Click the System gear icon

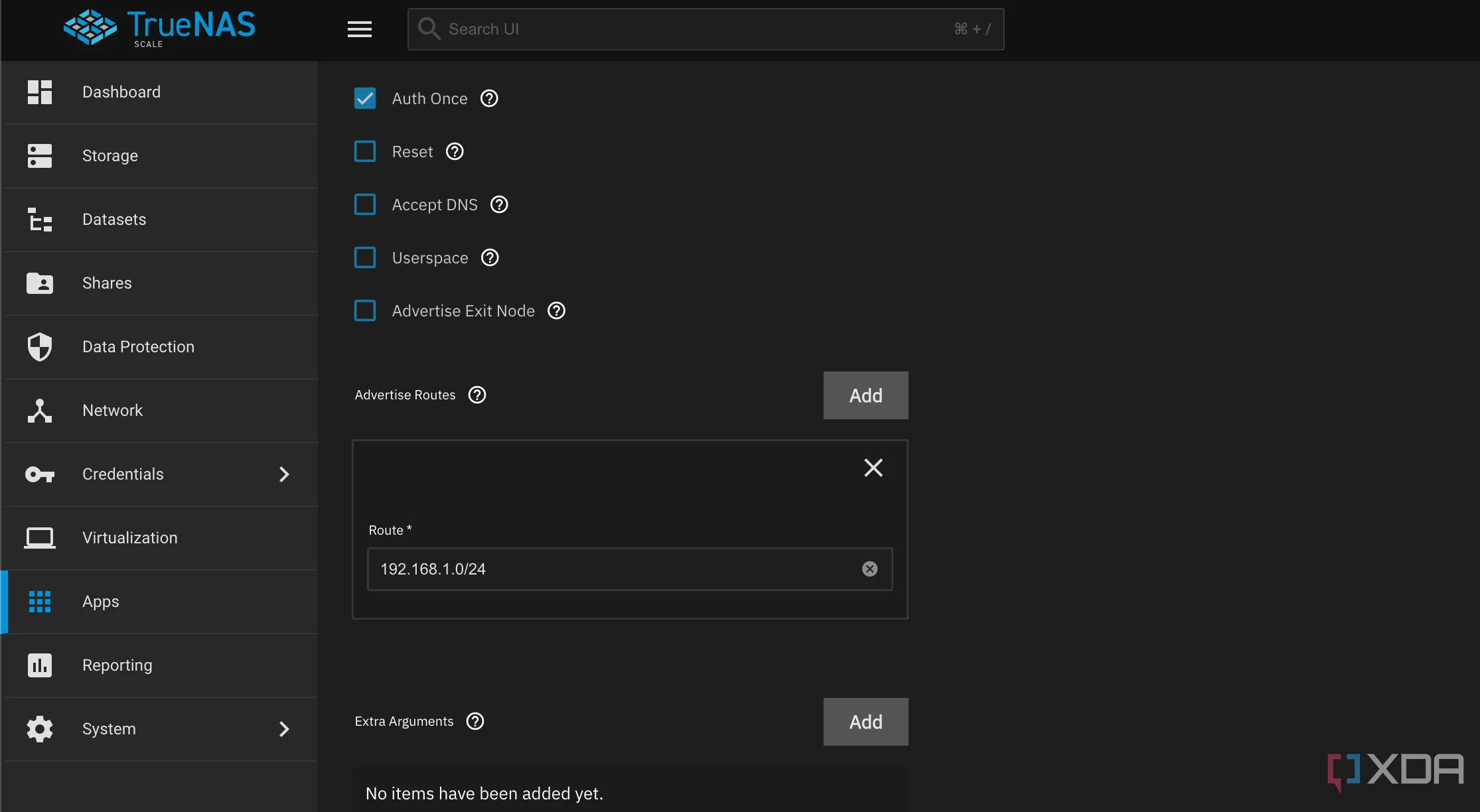click(40, 729)
